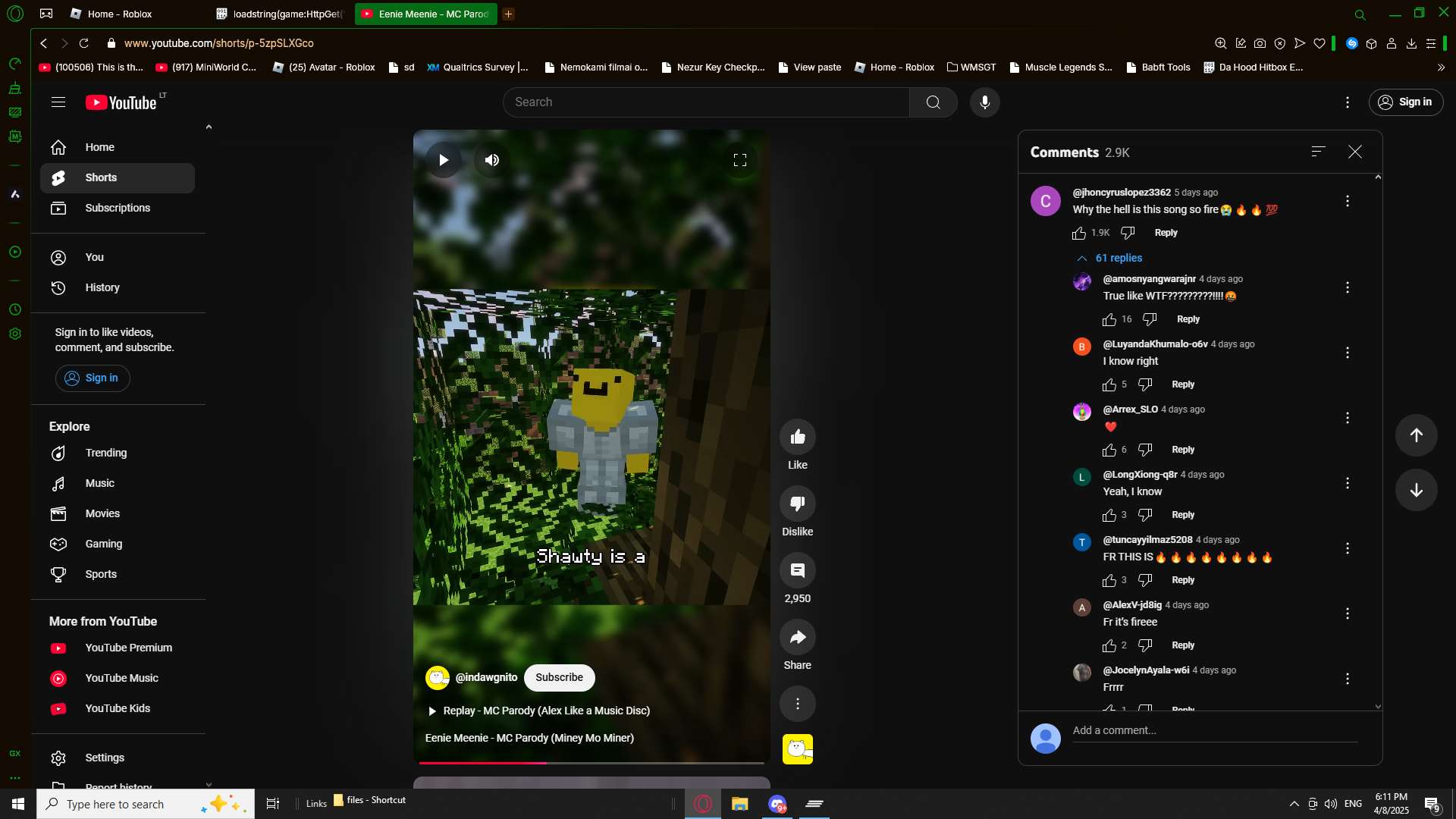This screenshot has height=819, width=1456.
Task: Click the search magnifier button
Action: coord(933,102)
